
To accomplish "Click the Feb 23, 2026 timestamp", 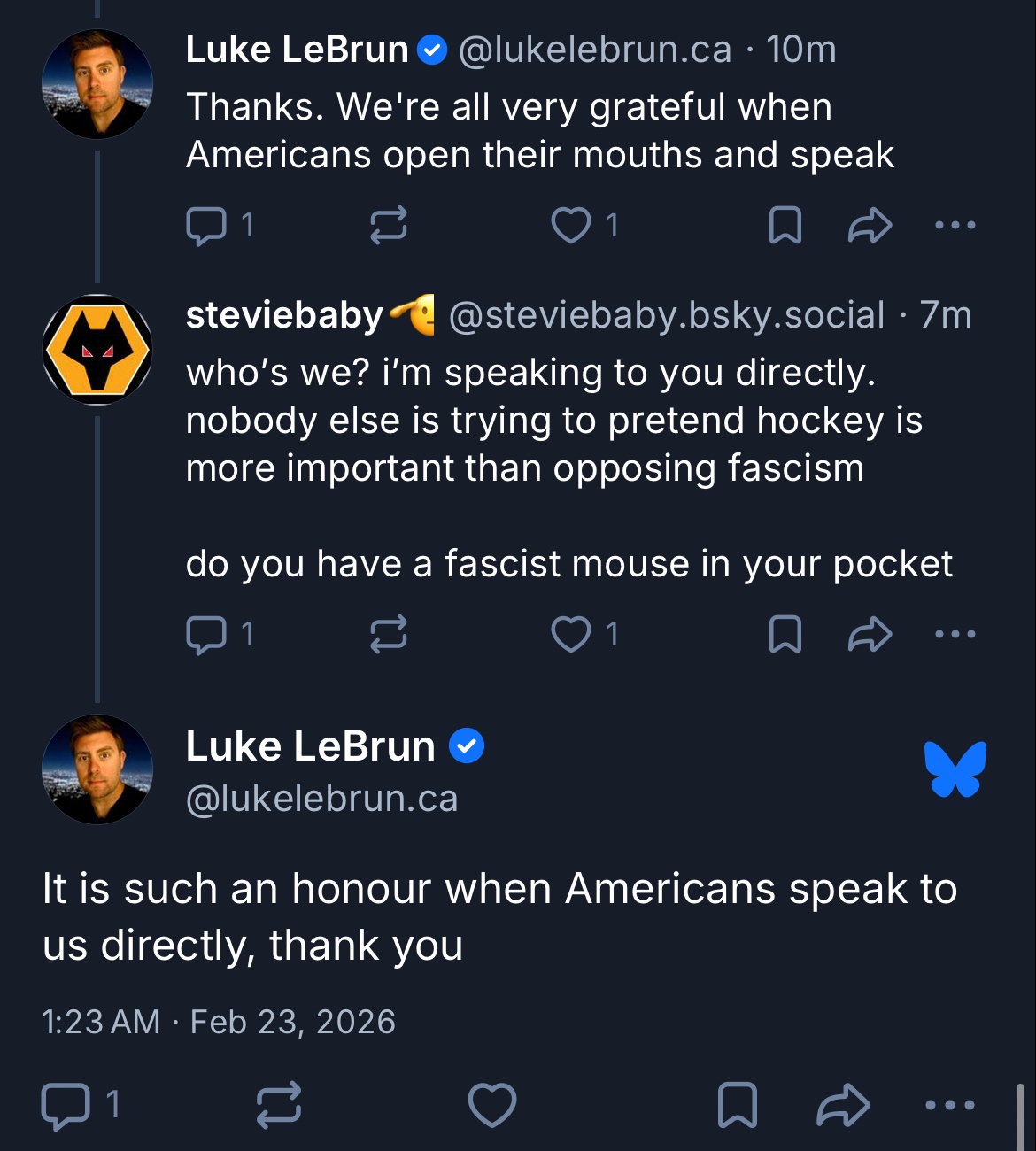I will [x=292, y=1022].
